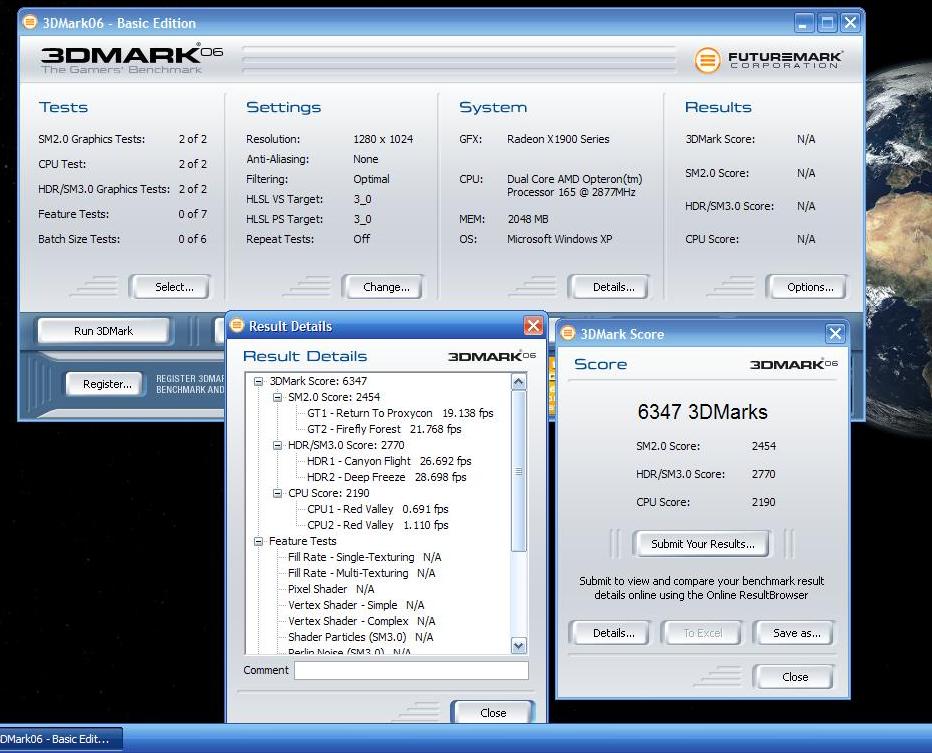Collapse the 3DMark Score: 6347 tree node

259,382
